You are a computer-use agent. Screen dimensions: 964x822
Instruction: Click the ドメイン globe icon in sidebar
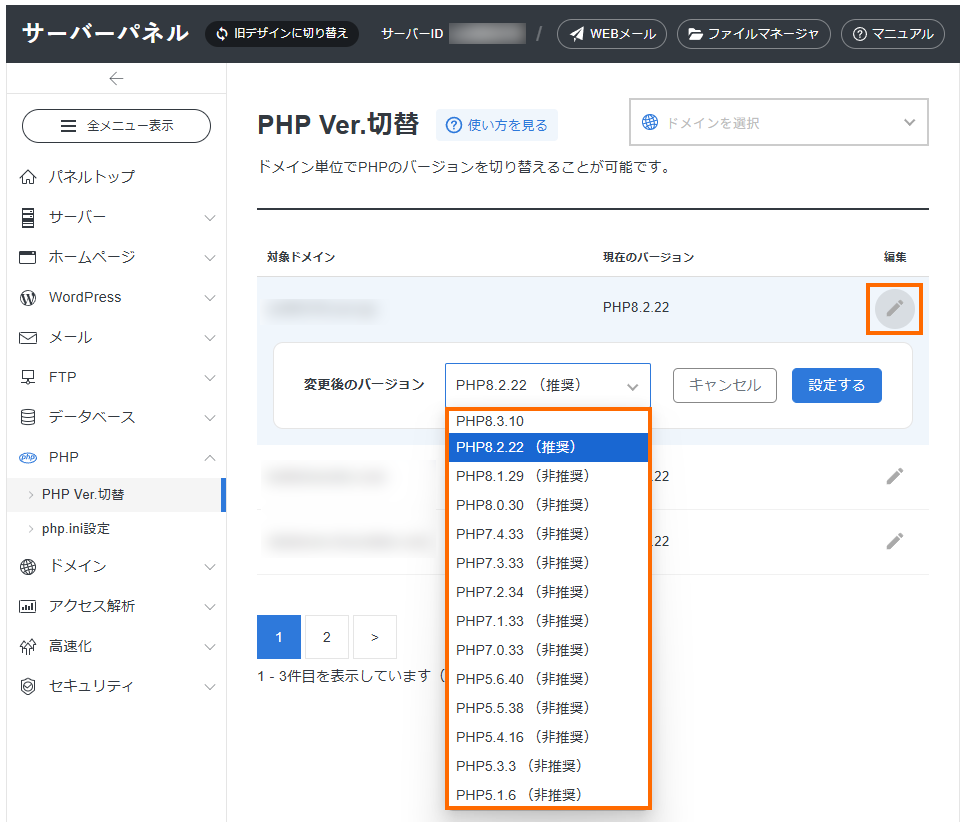(28, 566)
